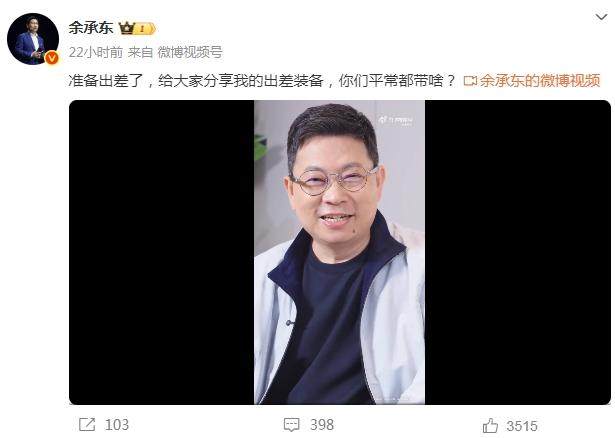Open the 余承东的微博视频 link
615x438 pixels.
[540, 80]
